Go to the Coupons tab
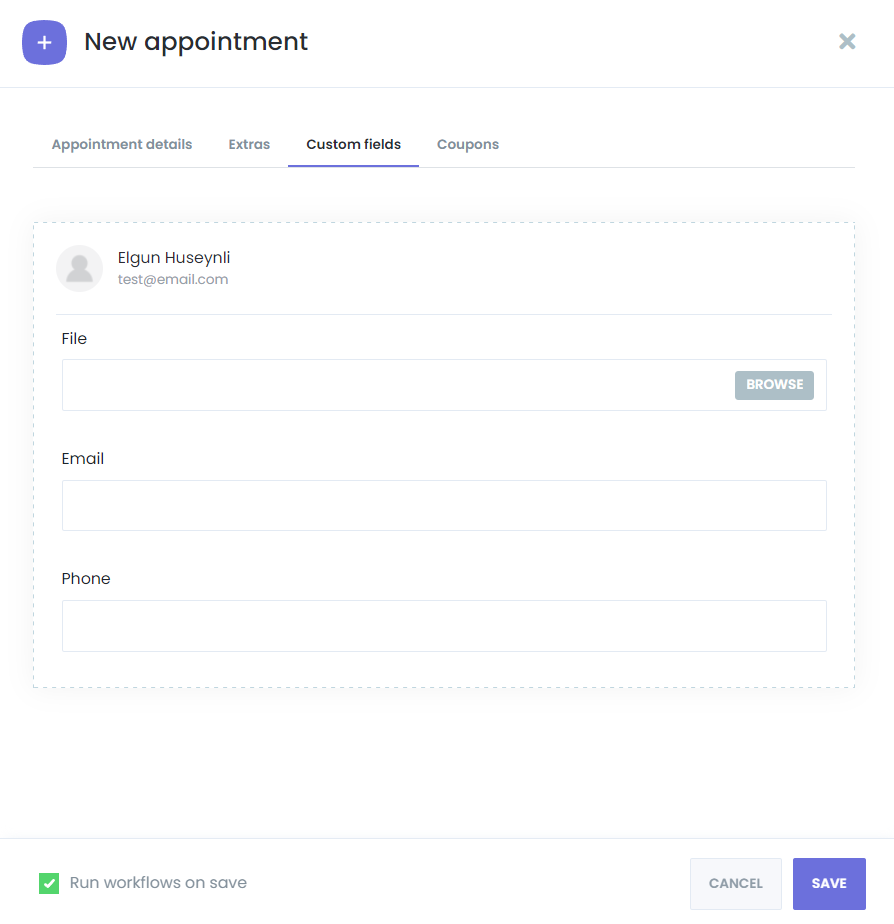Viewport: 894px width, 924px height. pyautogui.click(x=468, y=144)
